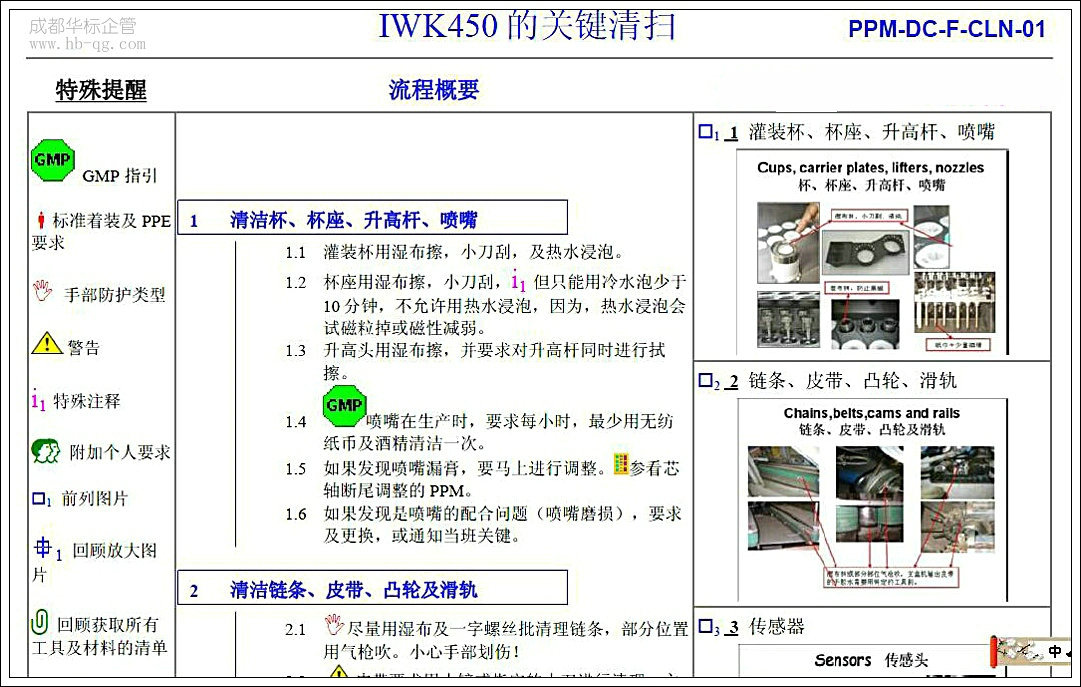Click the 特殊提醒 underlined heading
1081x687 pixels.
point(101,91)
